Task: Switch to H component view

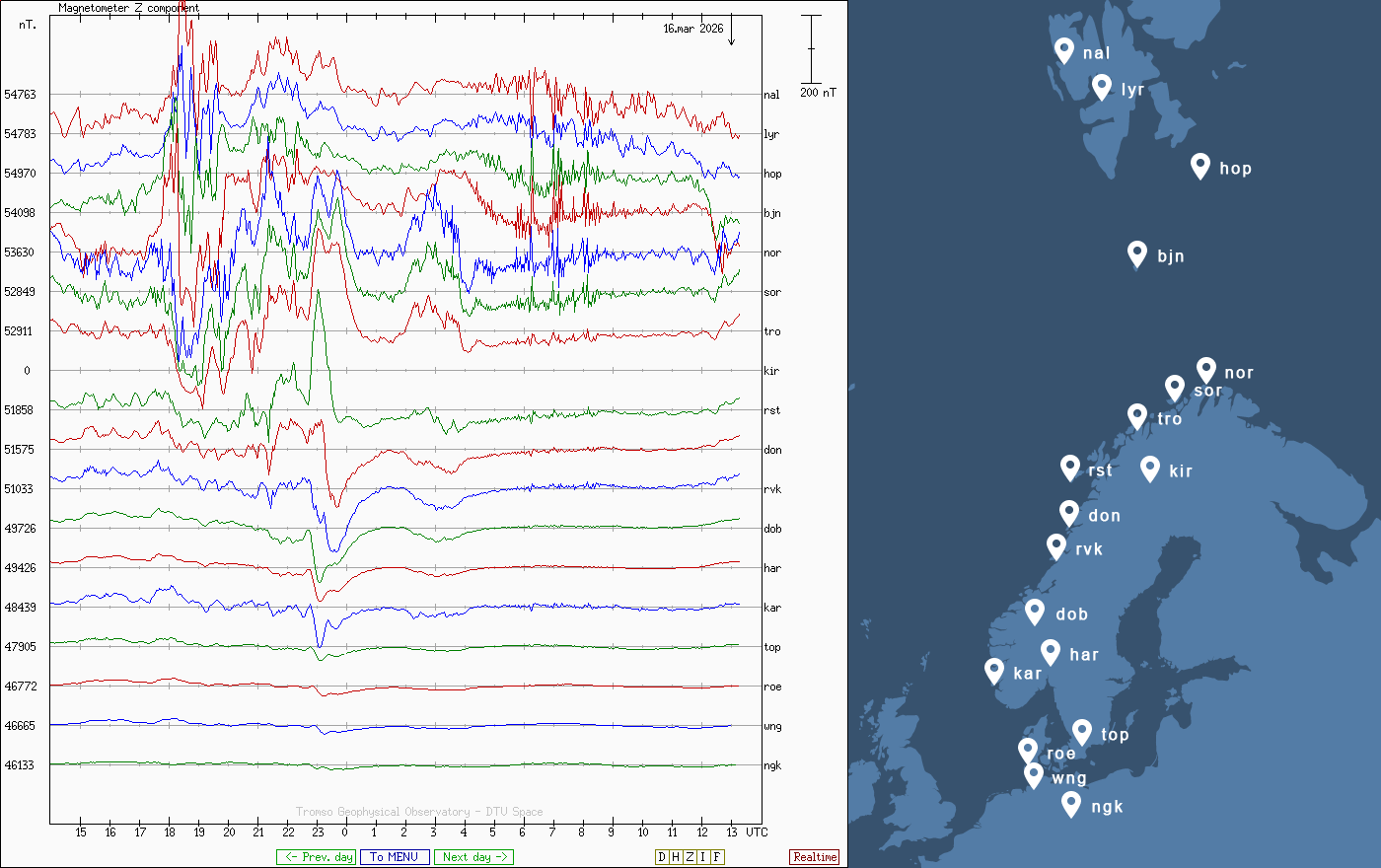Action: tap(676, 857)
